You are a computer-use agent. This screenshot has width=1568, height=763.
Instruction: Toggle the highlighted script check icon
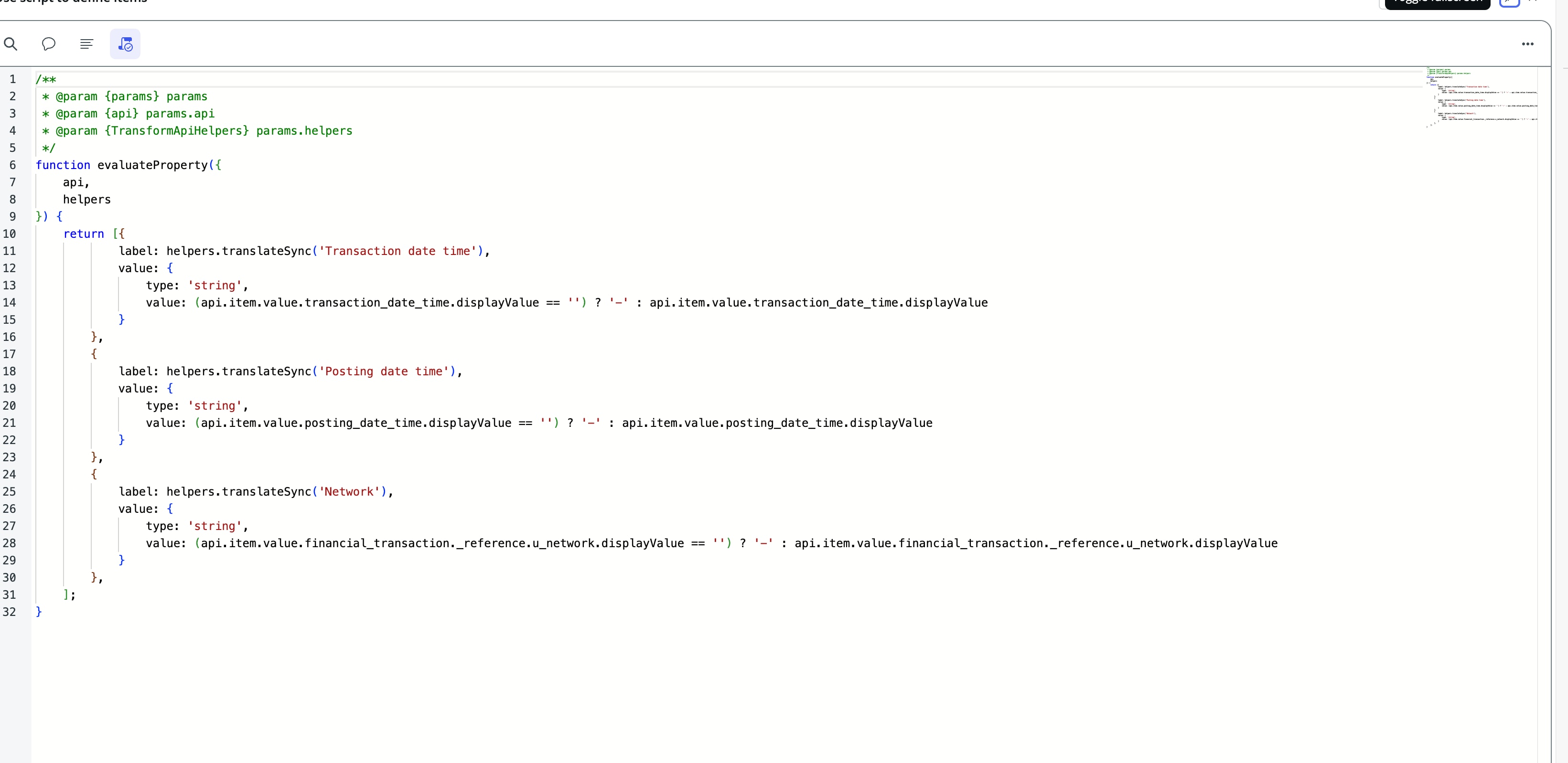(x=125, y=44)
